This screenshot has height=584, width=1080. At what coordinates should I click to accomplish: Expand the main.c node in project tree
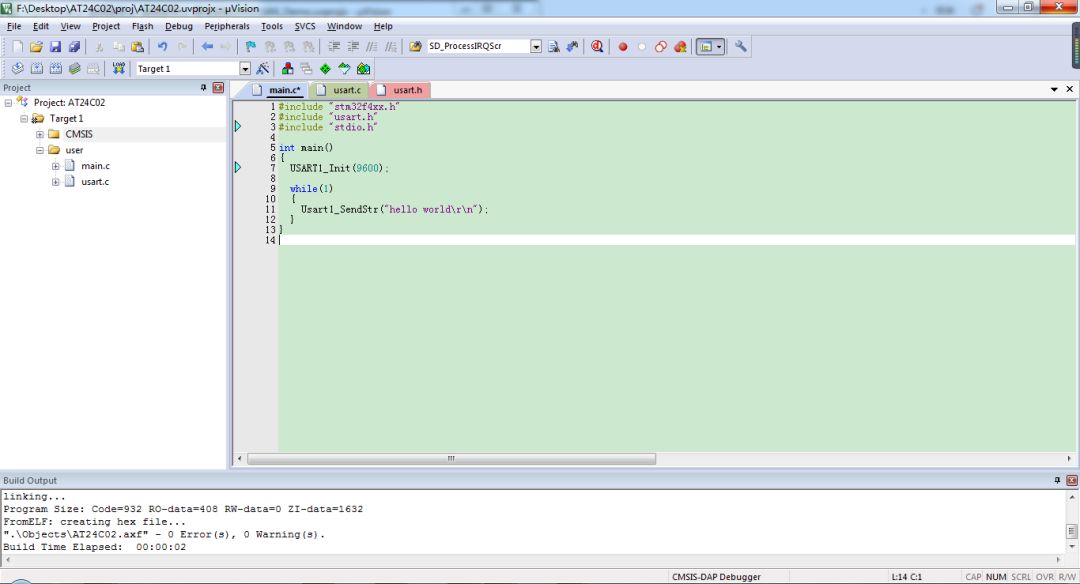[56, 166]
